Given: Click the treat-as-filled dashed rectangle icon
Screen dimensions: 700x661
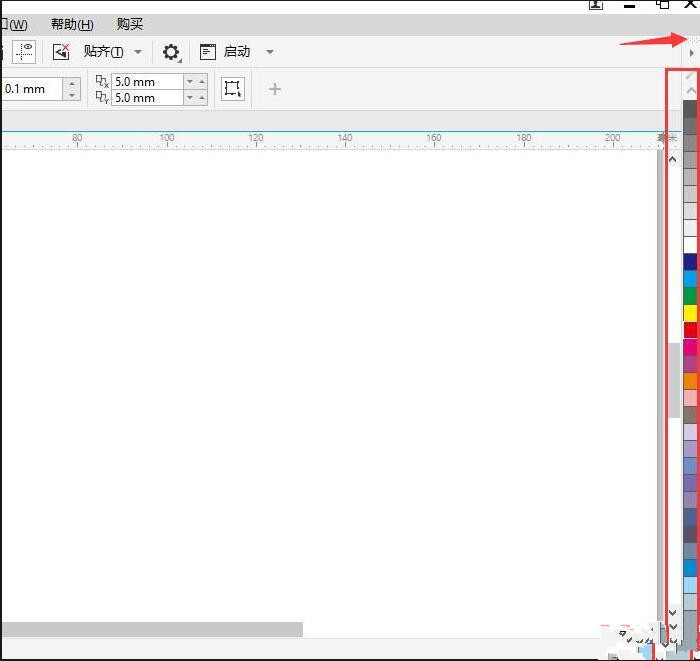Looking at the screenshot, I should 233,89.
